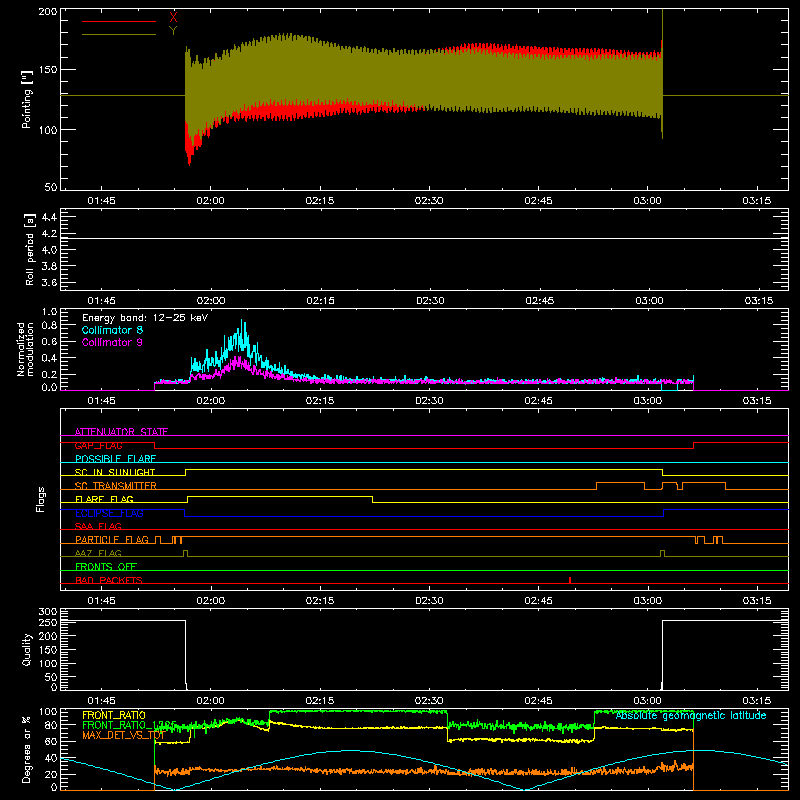Click the 01:45 time label under the Quality plot

pos(101,701)
